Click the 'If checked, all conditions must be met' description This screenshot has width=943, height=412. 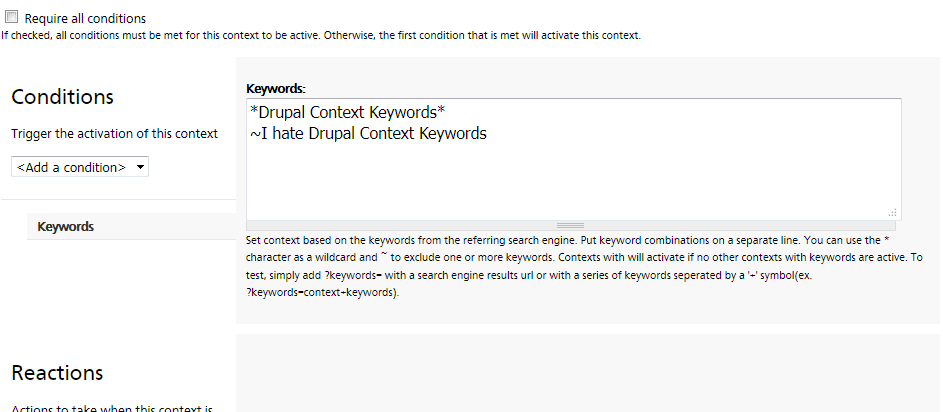click(x=321, y=35)
